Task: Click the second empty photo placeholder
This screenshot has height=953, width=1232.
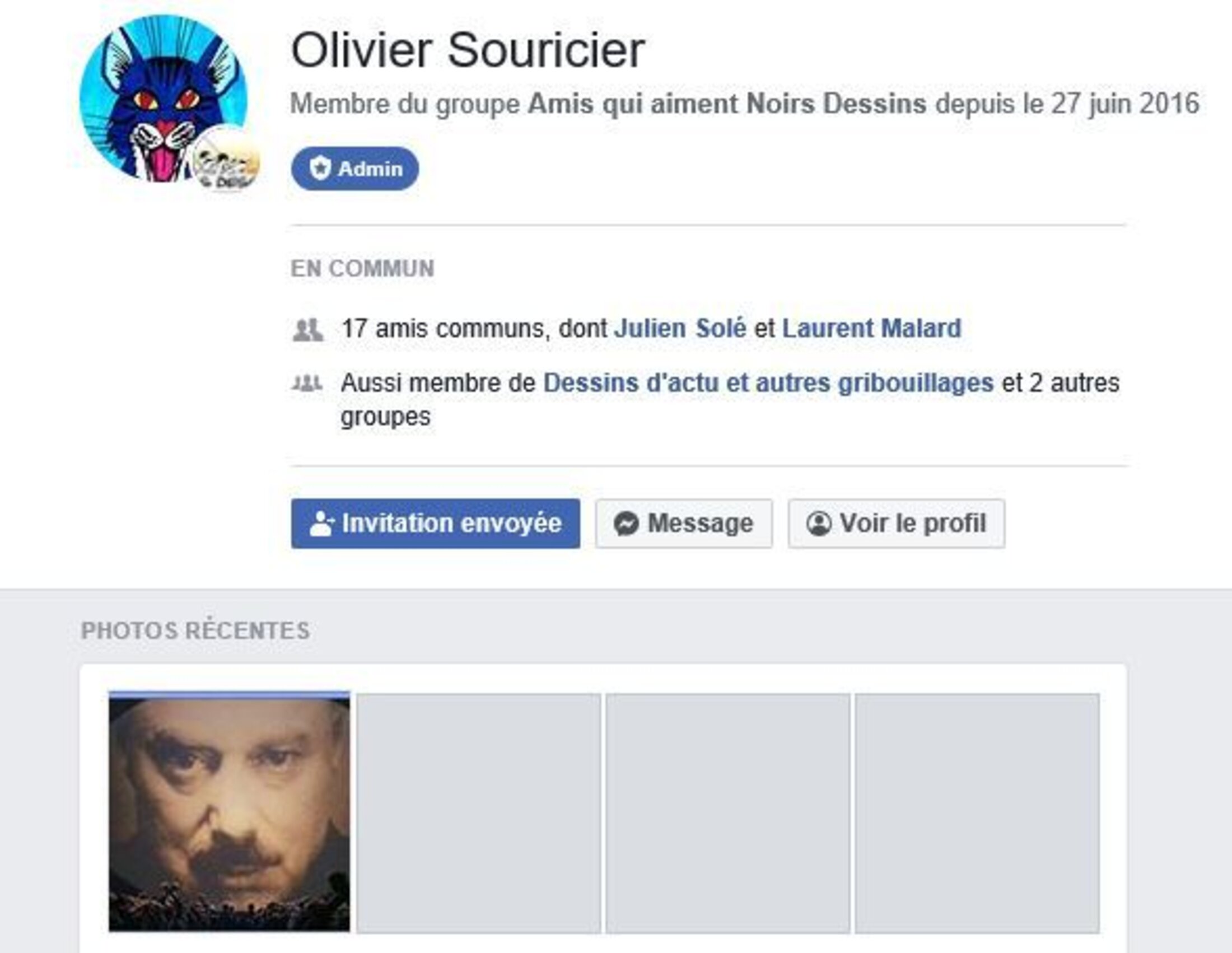Action: (478, 813)
